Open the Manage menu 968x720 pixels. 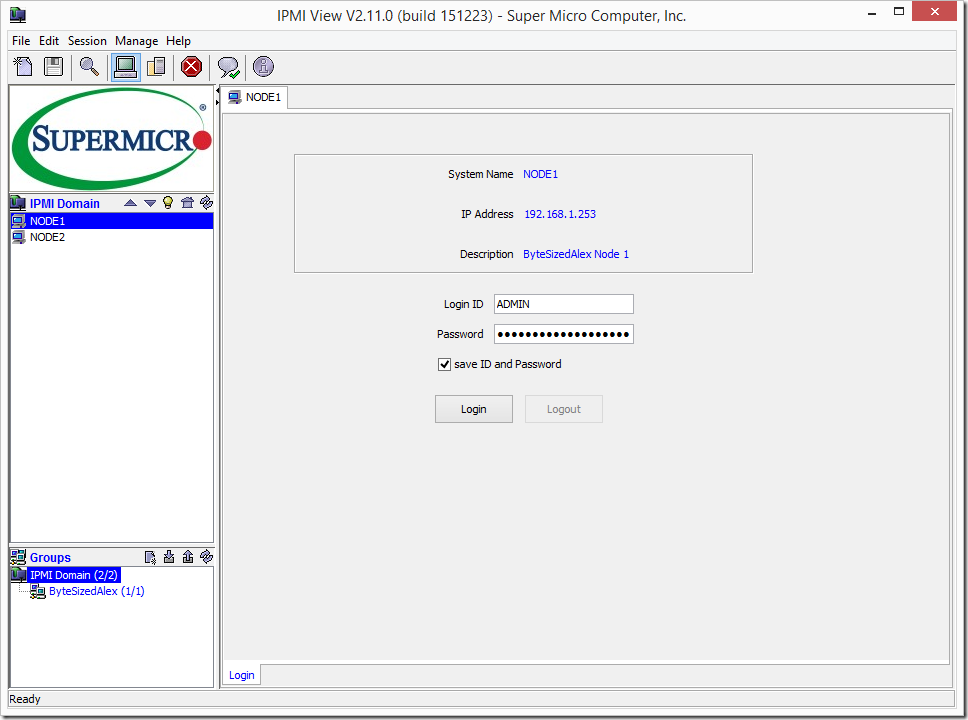click(x=136, y=41)
